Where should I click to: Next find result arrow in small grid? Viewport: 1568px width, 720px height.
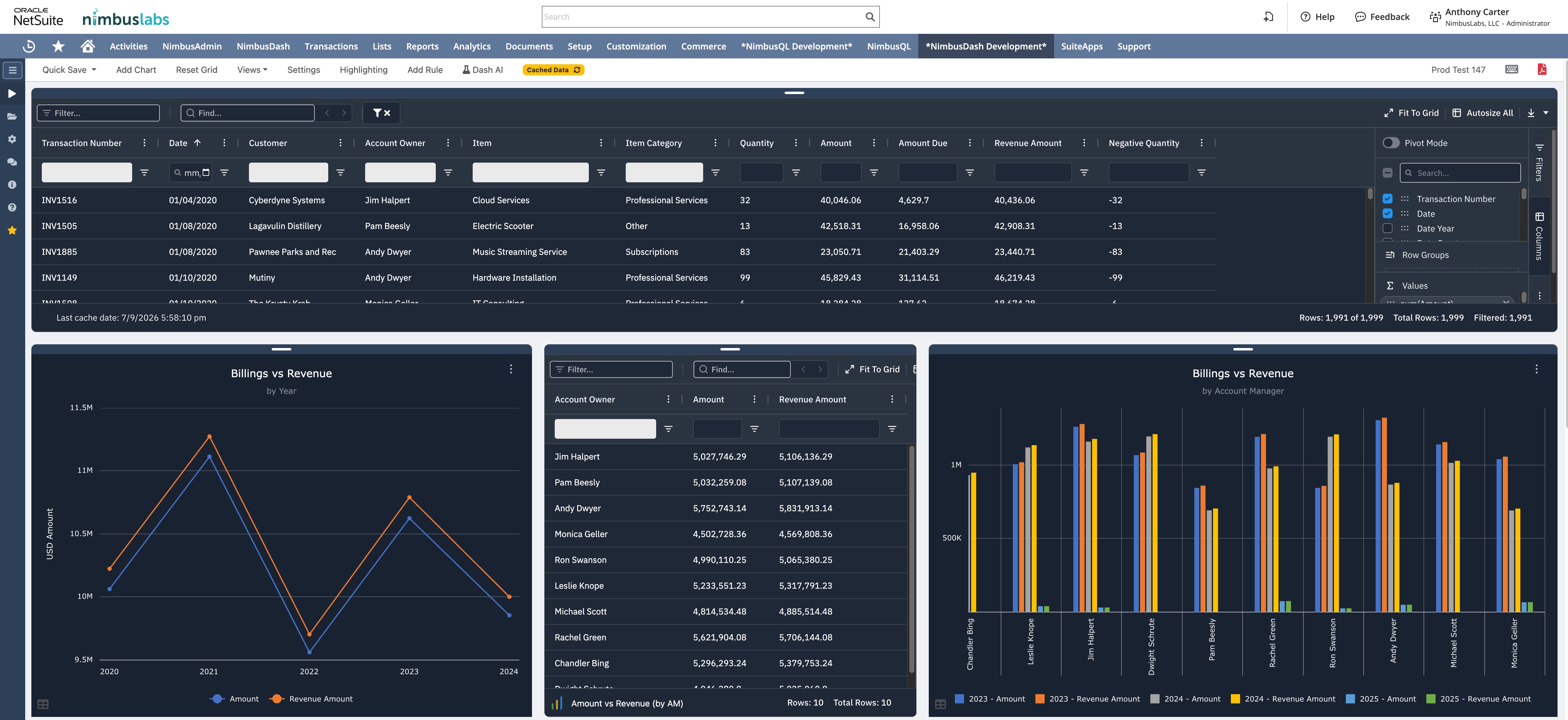tap(820, 369)
